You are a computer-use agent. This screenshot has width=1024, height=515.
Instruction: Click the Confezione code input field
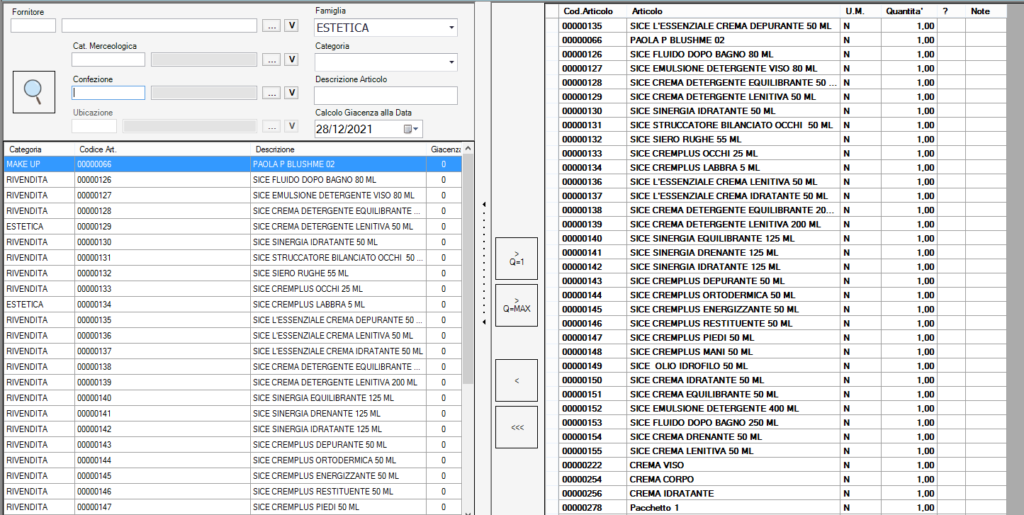pos(109,93)
